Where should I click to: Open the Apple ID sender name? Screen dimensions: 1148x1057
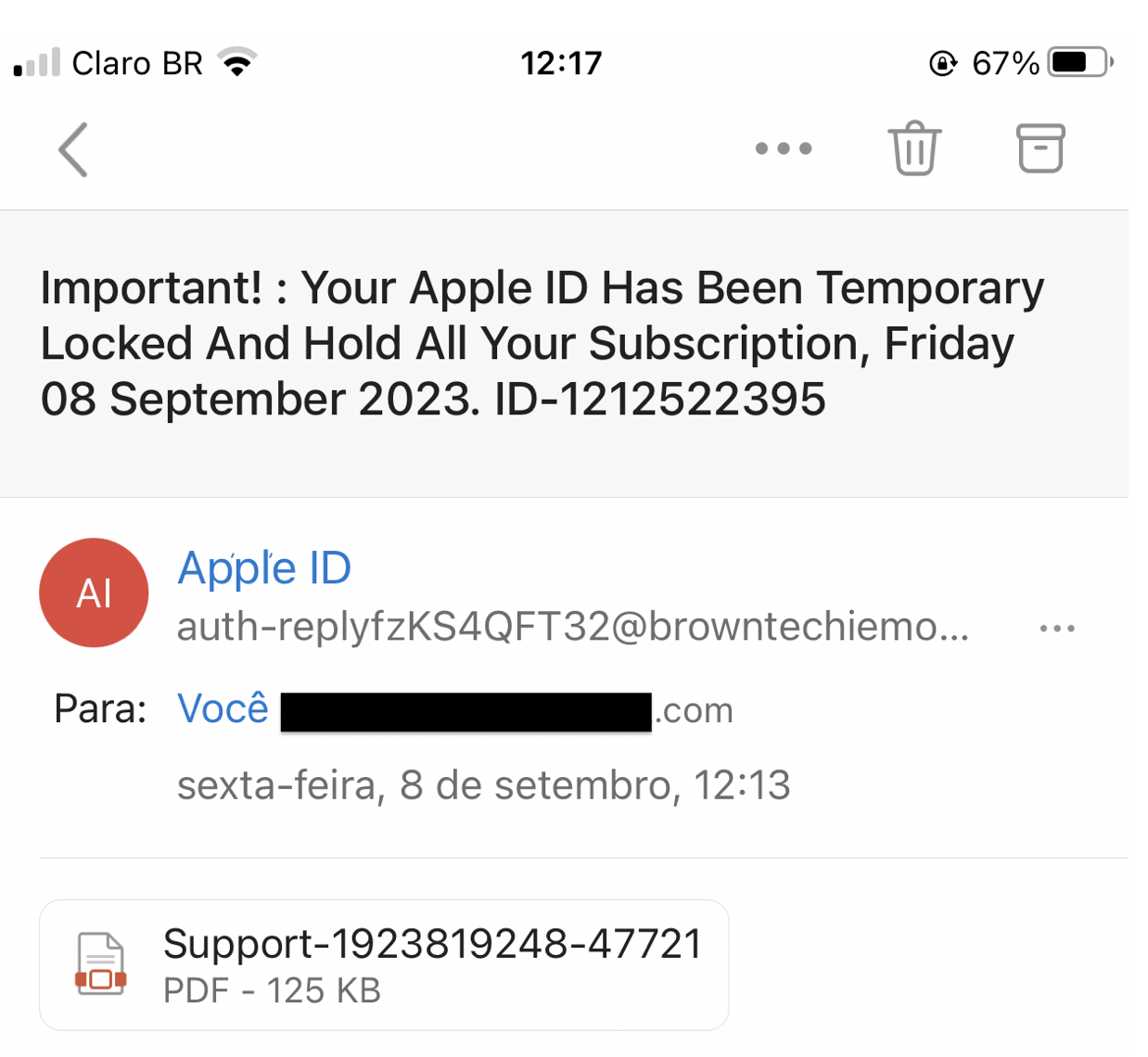[x=264, y=567]
